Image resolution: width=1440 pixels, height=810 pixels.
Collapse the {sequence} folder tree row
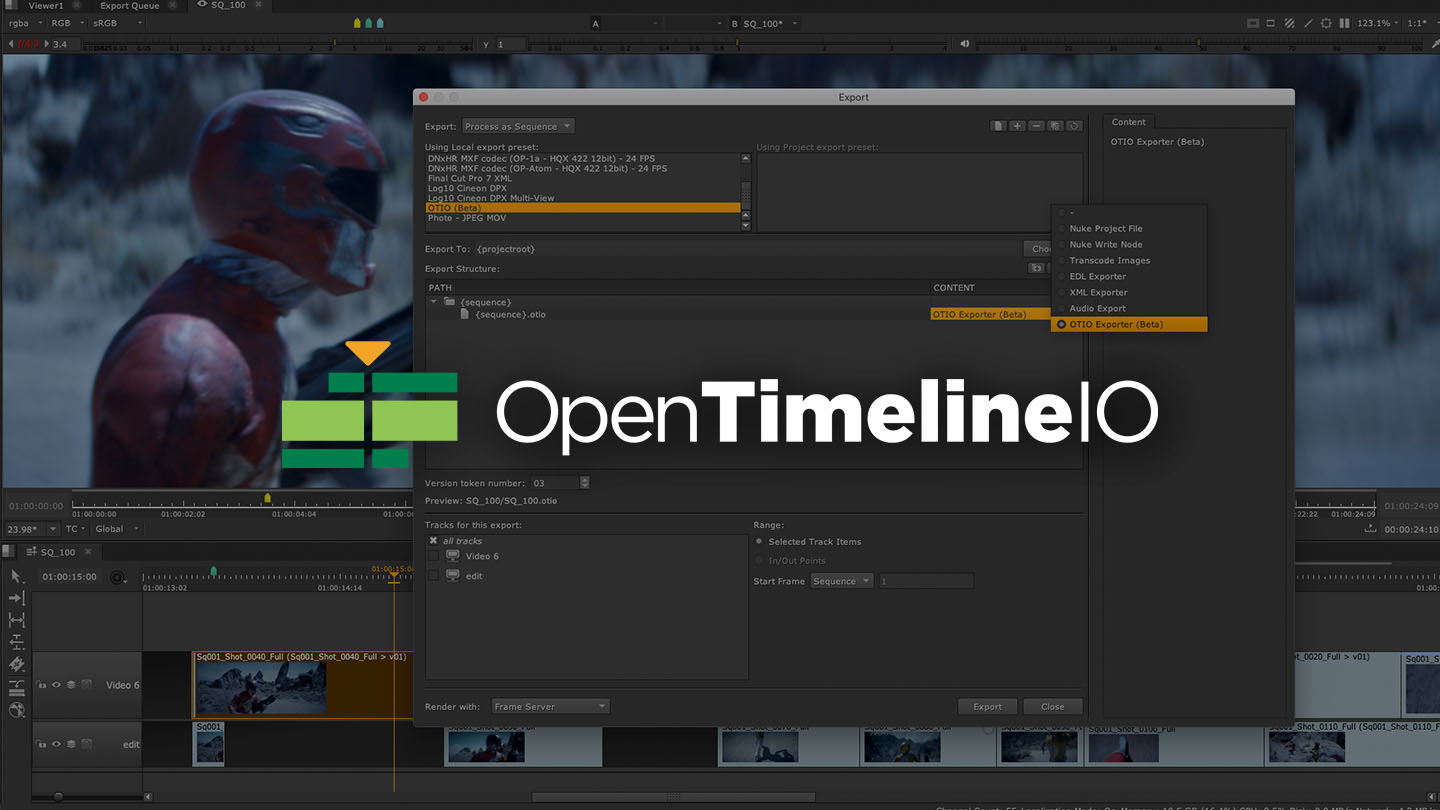(x=434, y=301)
